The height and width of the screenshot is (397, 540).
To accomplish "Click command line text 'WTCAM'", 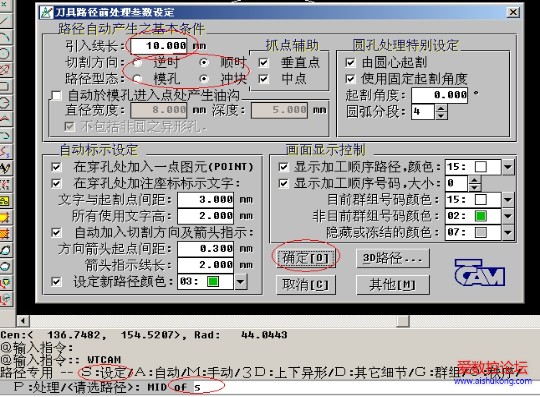I will point(104,359).
